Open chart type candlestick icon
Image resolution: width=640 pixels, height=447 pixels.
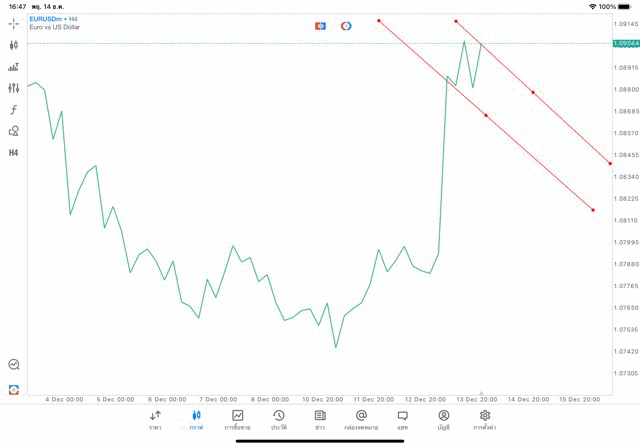pos(13,45)
